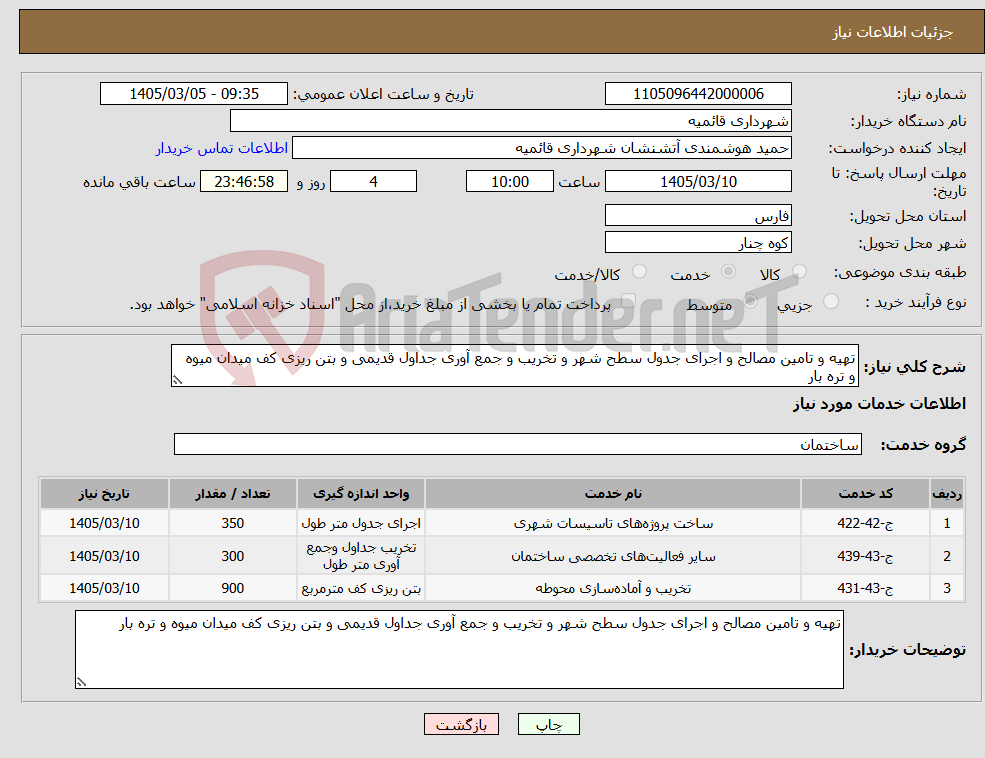The height and width of the screenshot is (758, 985).
Task: Click the announcement date field 1405/03/05 - 09:35
Action: (193, 94)
